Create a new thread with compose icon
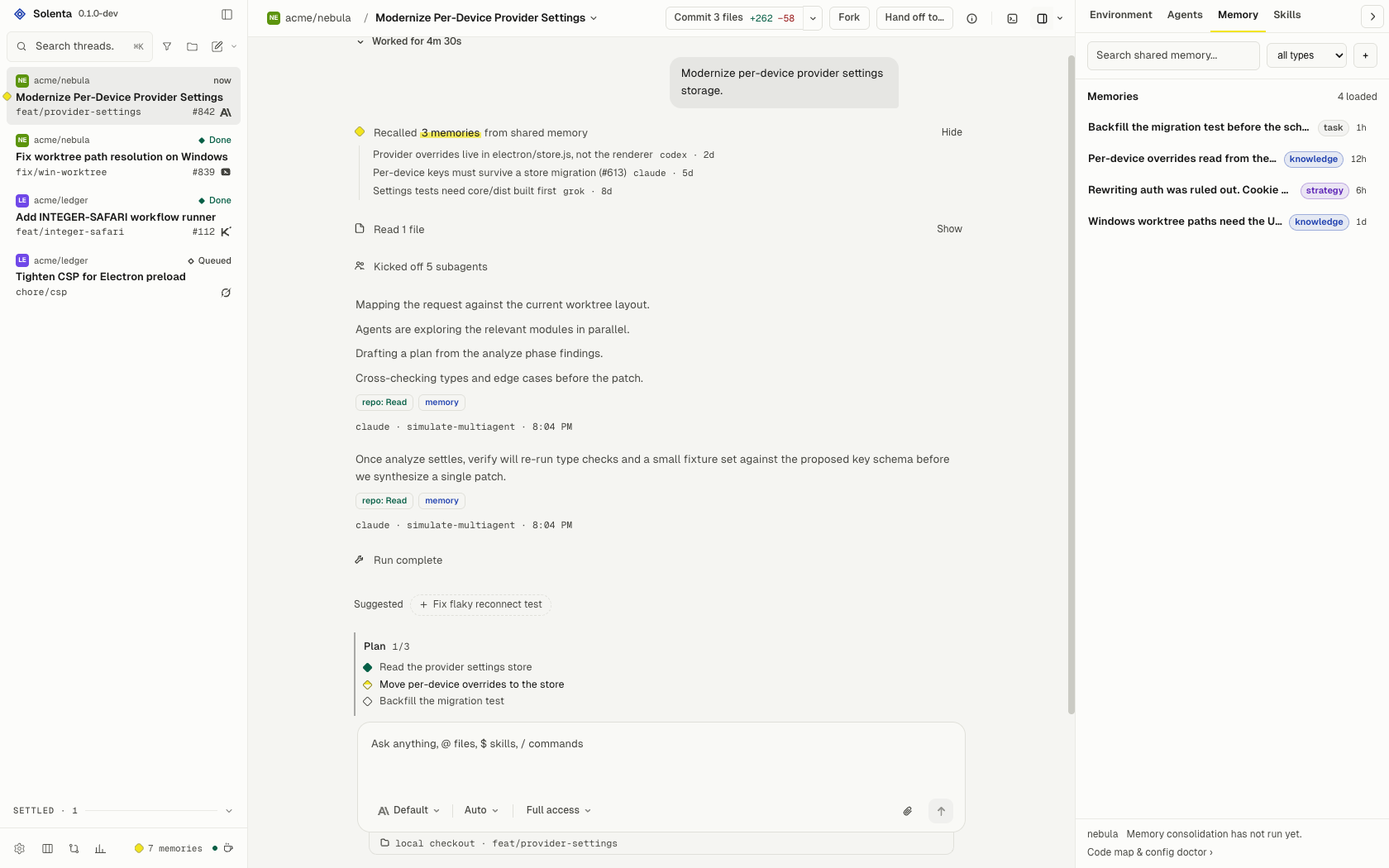Screen dimensions: 1389x868 pos(217,46)
